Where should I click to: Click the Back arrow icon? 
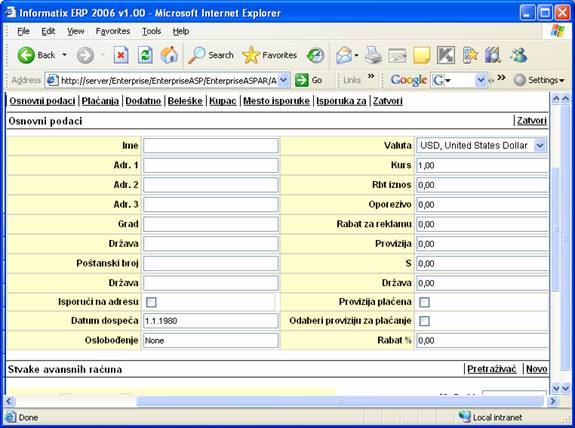(x=26, y=55)
